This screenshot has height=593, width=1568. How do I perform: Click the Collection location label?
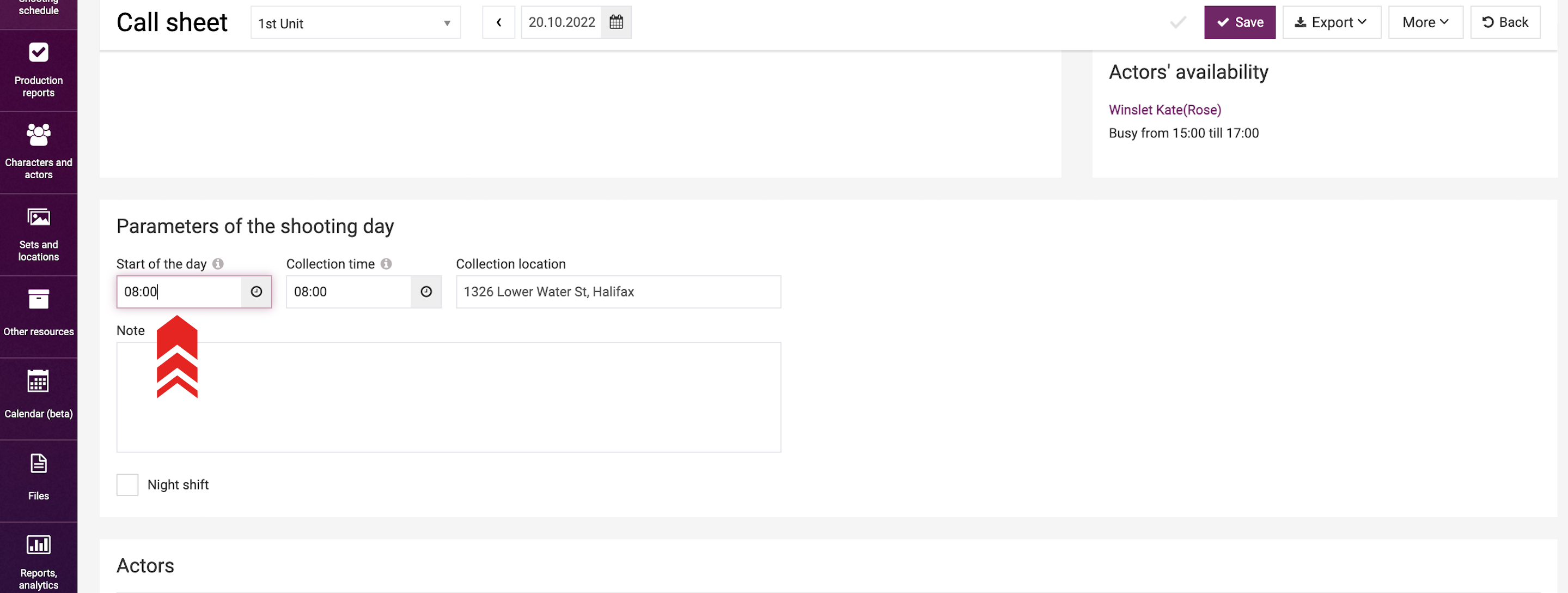pyautogui.click(x=511, y=264)
